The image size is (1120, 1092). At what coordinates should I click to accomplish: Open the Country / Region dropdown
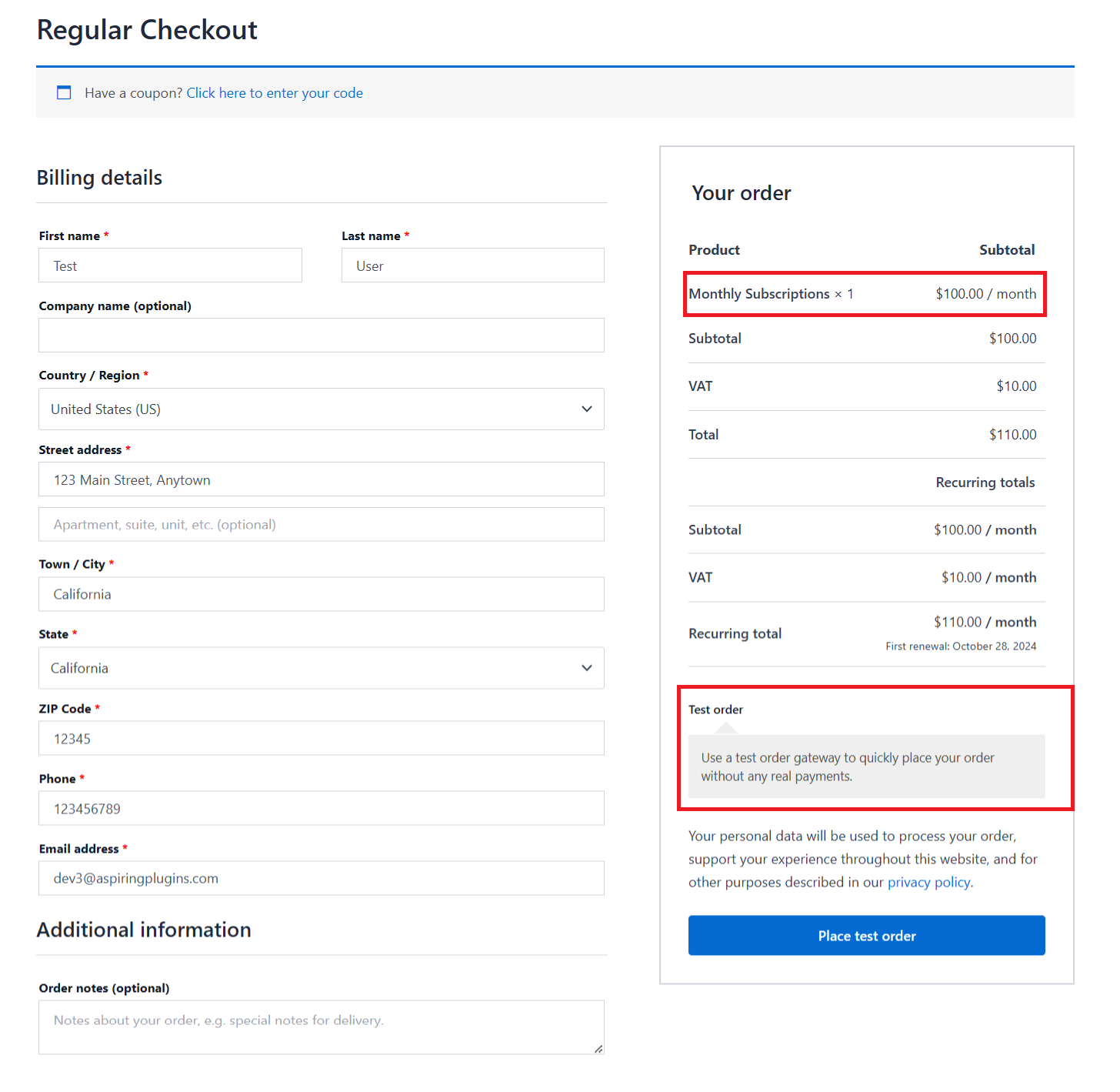click(321, 409)
